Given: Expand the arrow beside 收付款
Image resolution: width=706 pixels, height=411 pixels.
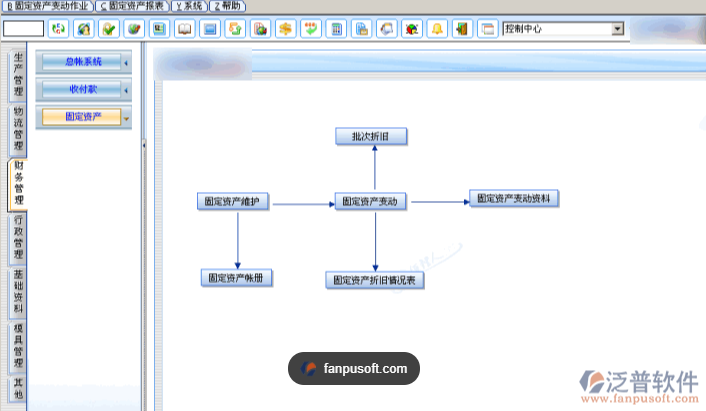Looking at the screenshot, I should point(126,90).
